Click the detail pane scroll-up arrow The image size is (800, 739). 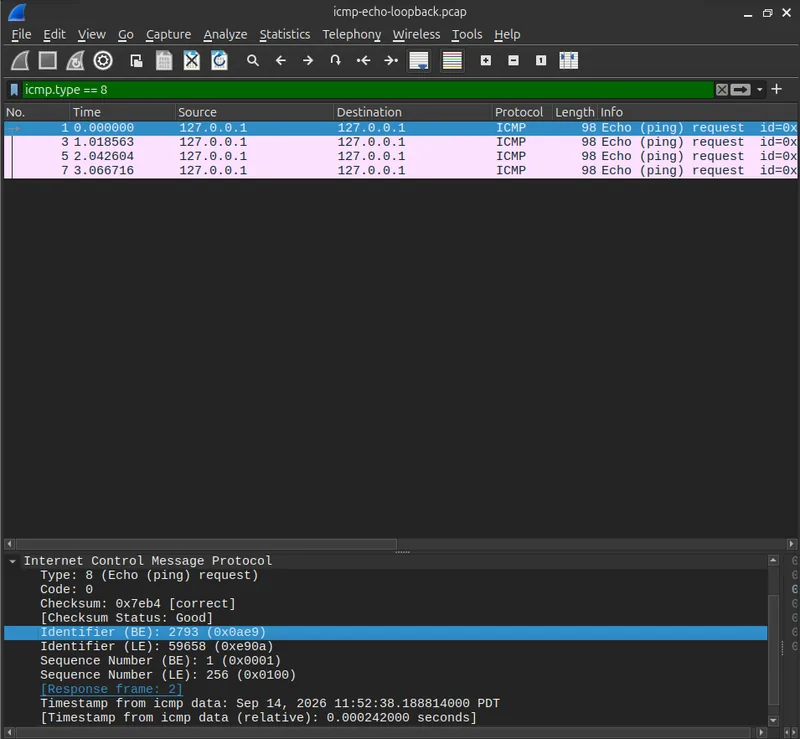pyautogui.click(x=773, y=561)
